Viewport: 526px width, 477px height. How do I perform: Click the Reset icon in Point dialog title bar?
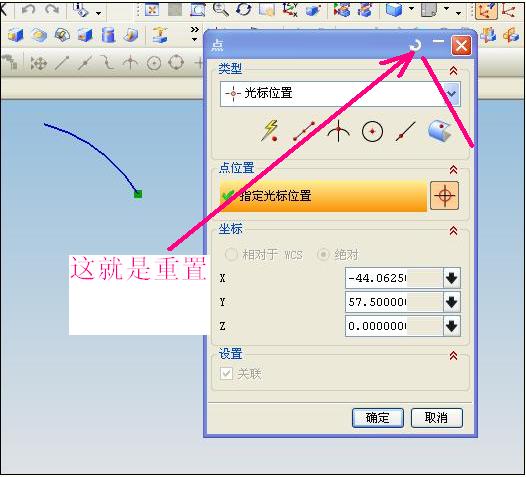point(416,45)
